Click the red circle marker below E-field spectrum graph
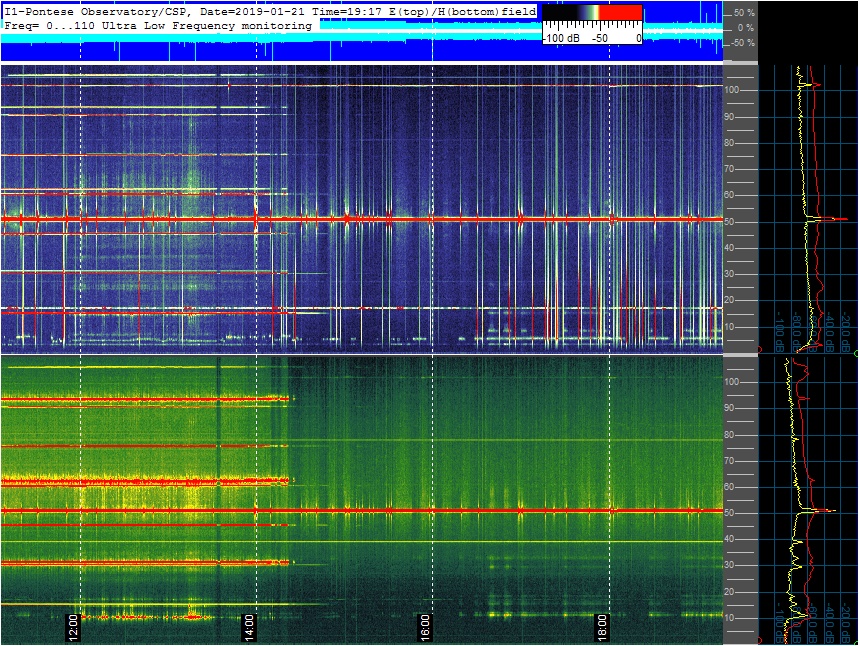This screenshot has height=646, width=859. click(760, 350)
